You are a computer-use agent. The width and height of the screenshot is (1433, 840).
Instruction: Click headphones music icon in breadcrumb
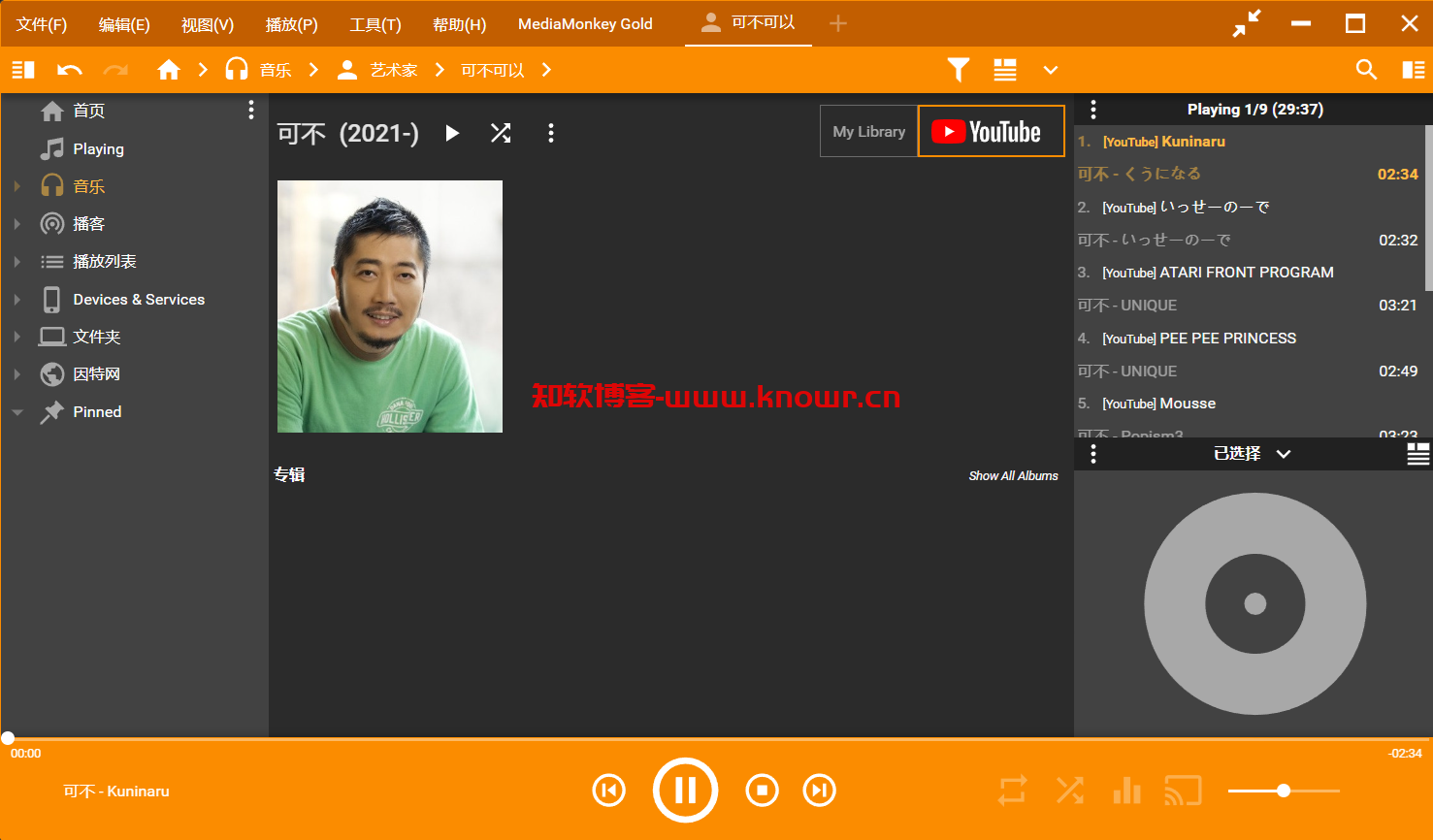click(x=237, y=69)
